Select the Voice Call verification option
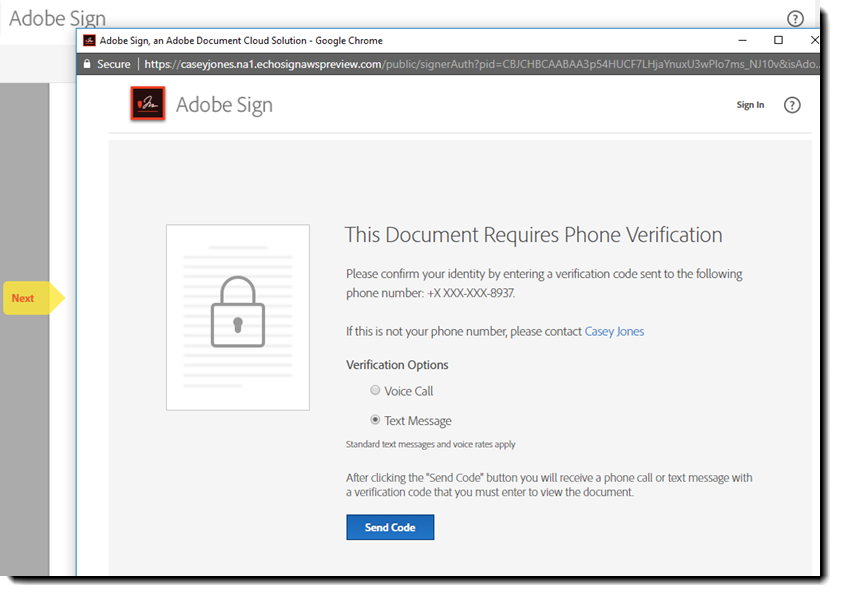 tap(376, 391)
